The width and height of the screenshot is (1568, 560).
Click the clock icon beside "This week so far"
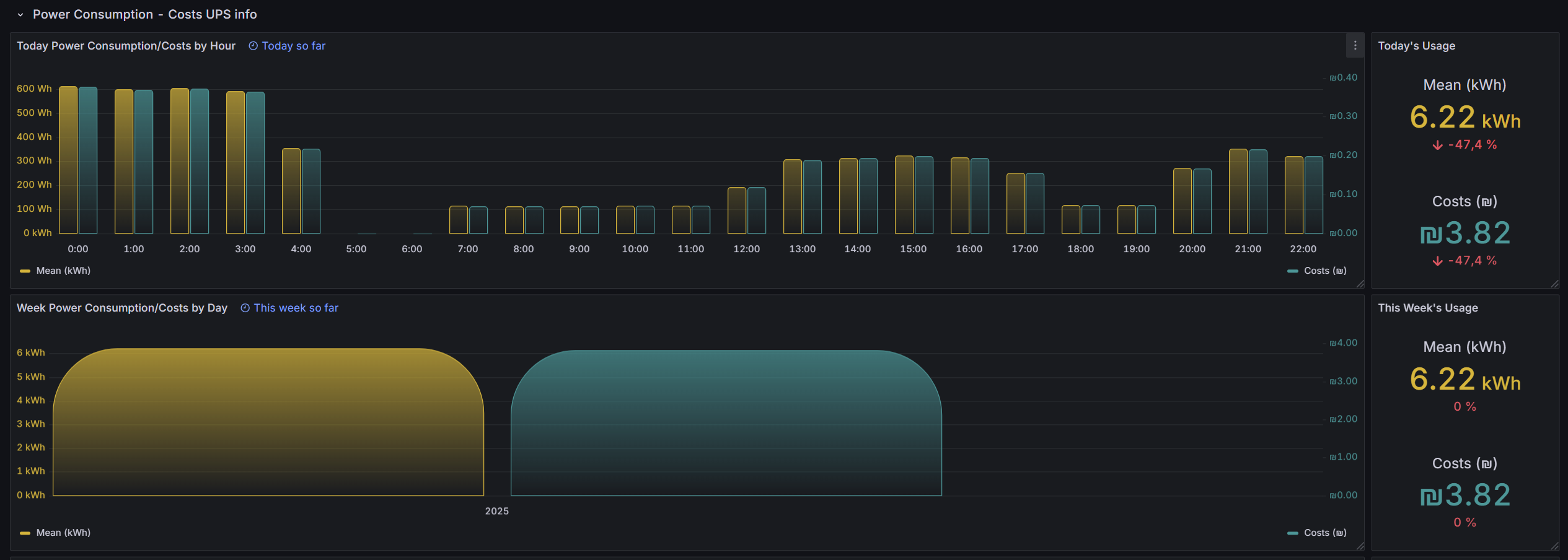coord(245,308)
